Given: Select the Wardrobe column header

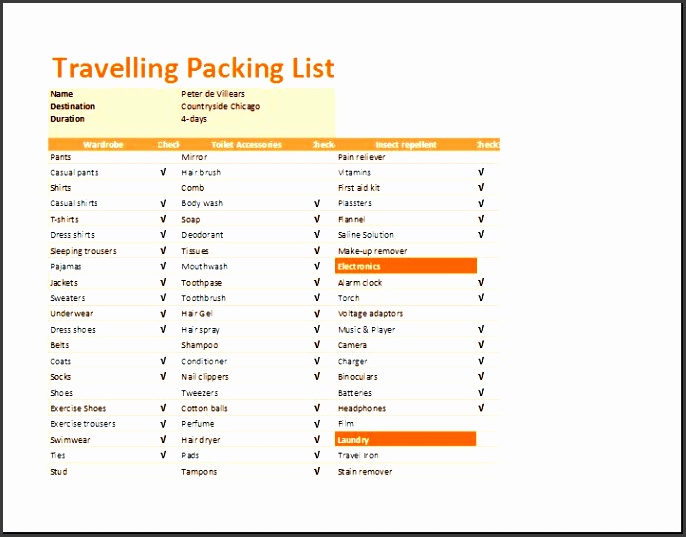Looking at the screenshot, I should click(x=103, y=145).
